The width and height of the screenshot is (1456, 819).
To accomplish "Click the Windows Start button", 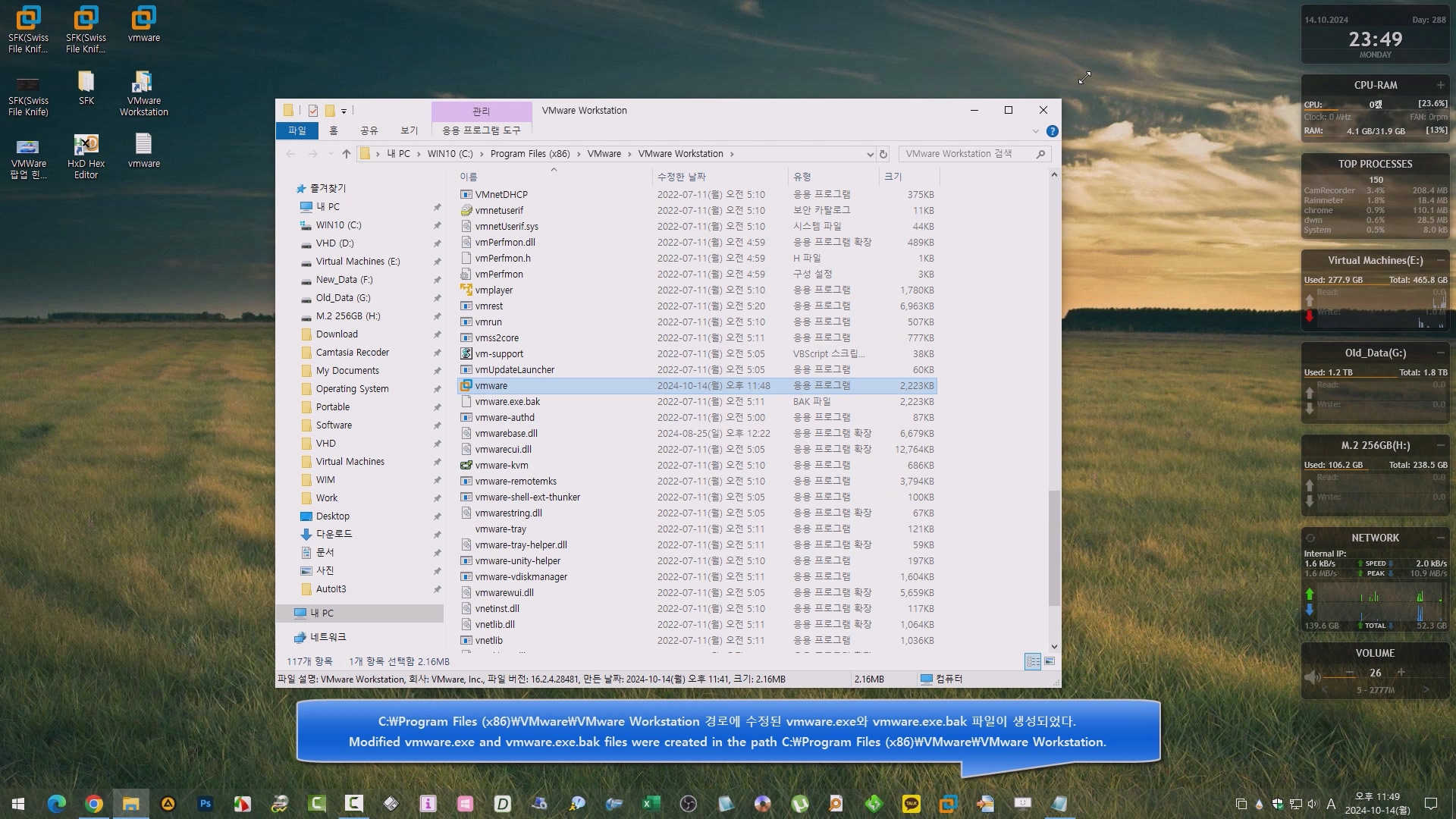I will pos(18,803).
